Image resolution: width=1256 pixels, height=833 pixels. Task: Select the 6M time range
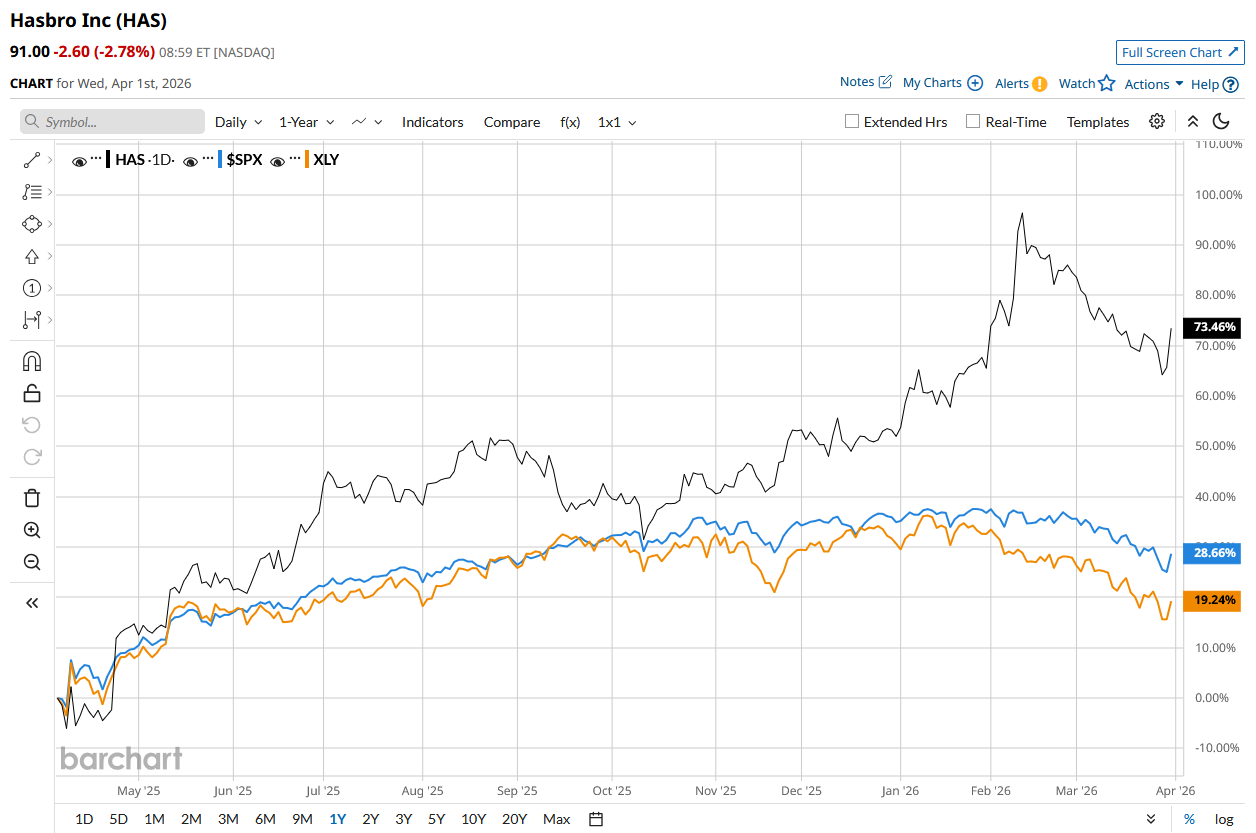[265, 819]
